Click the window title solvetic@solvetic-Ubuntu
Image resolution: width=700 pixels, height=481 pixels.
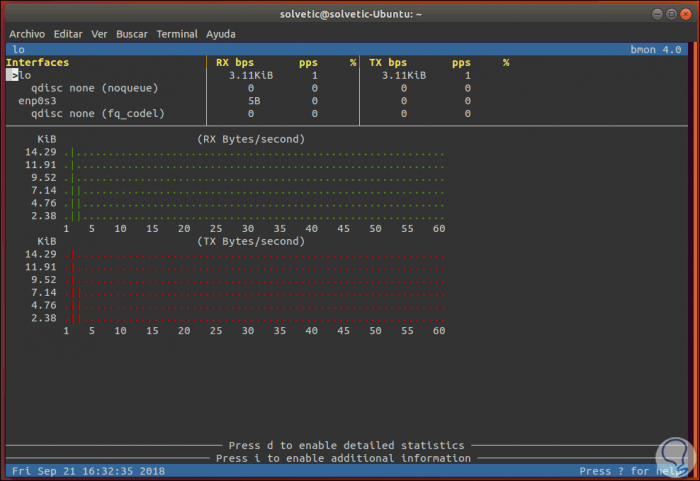[350, 14]
